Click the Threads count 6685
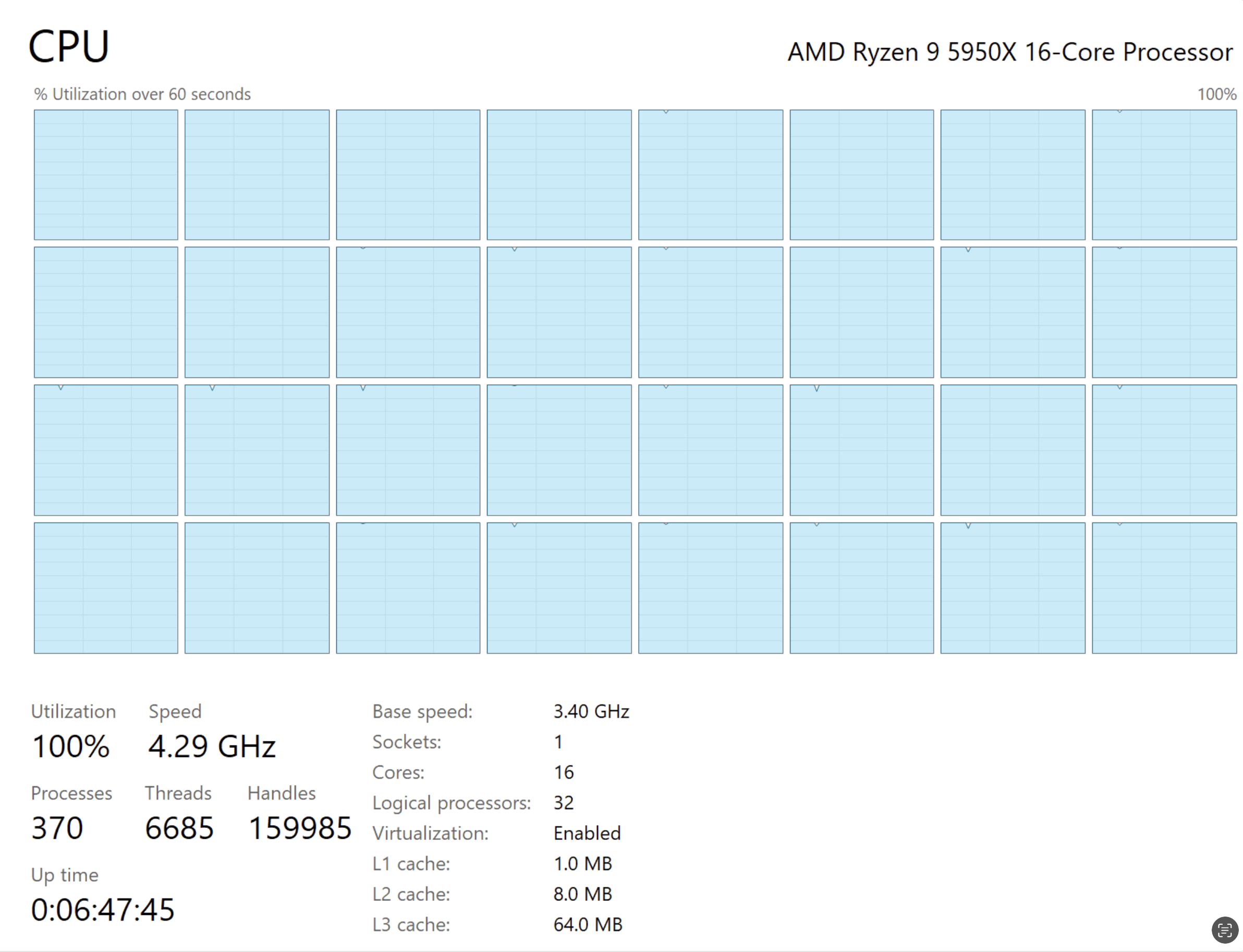Screen dimensions: 1243x952 coord(179,828)
